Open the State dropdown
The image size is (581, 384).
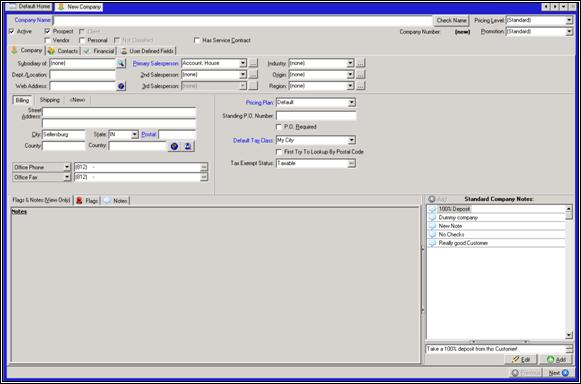[x=135, y=135]
